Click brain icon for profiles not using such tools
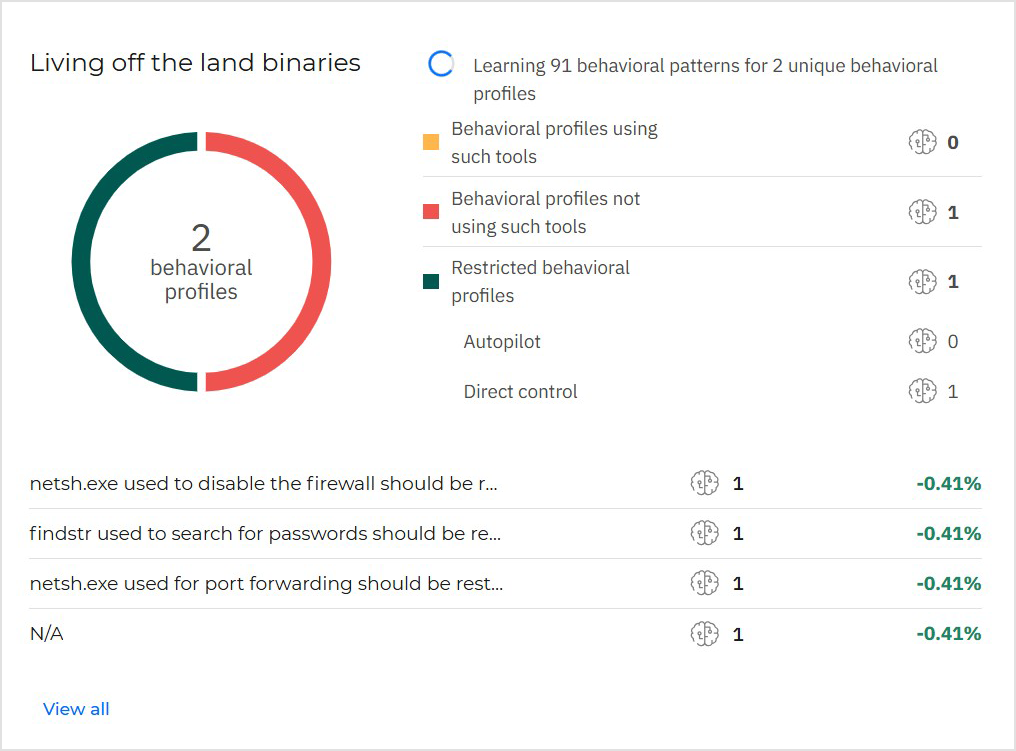 (922, 212)
